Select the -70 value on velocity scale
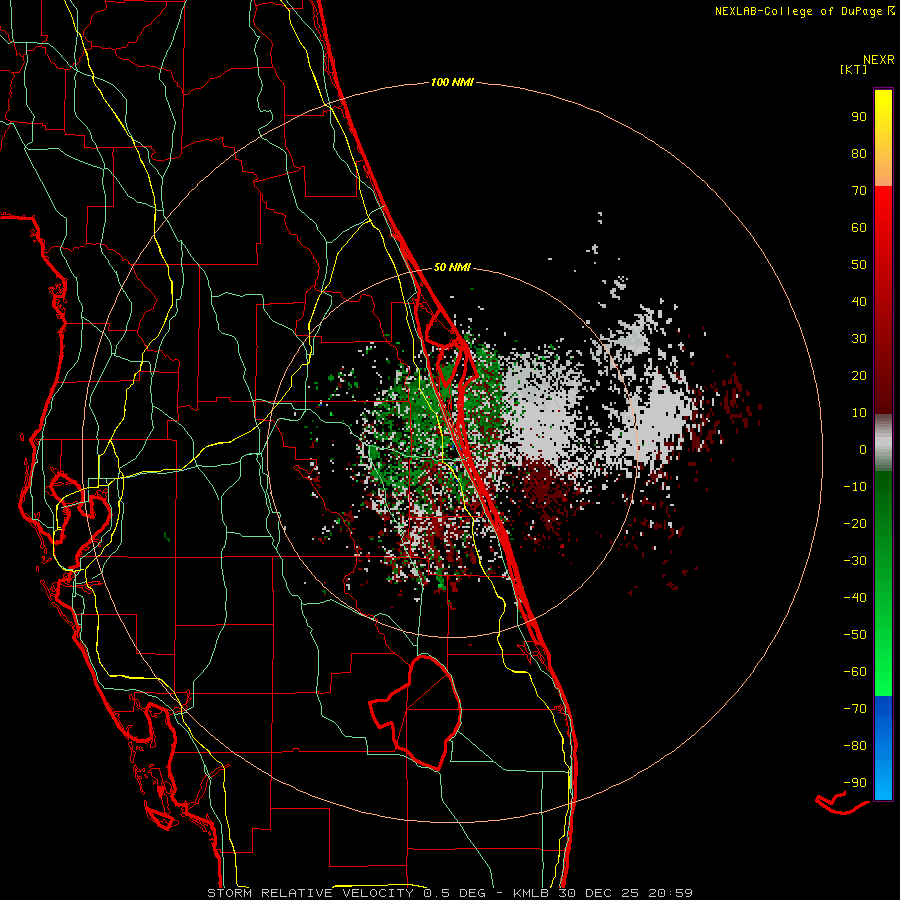This screenshot has height=900, width=900. tap(855, 708)
